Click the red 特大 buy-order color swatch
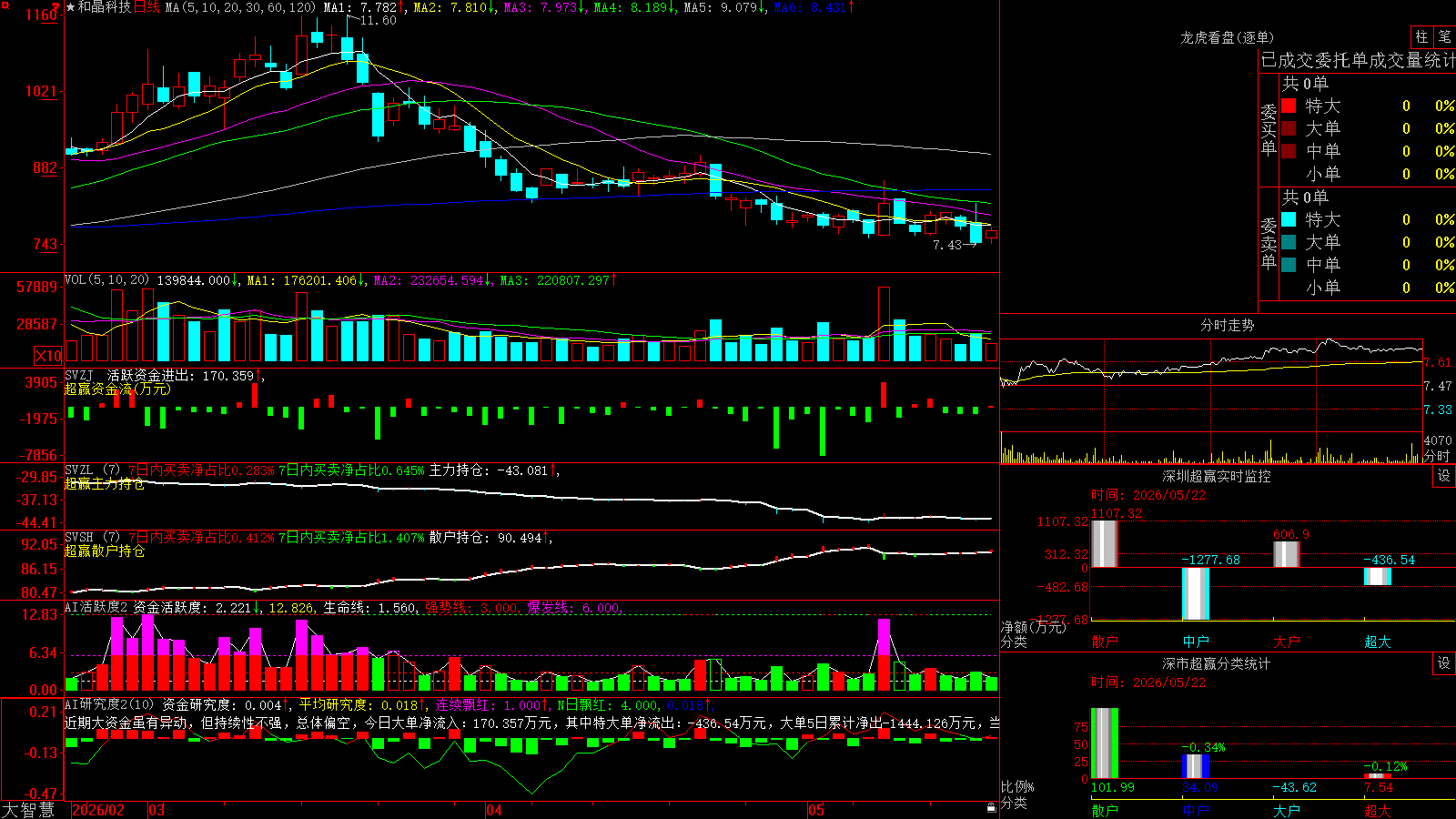The image size is (1456, 819). 1289,106
